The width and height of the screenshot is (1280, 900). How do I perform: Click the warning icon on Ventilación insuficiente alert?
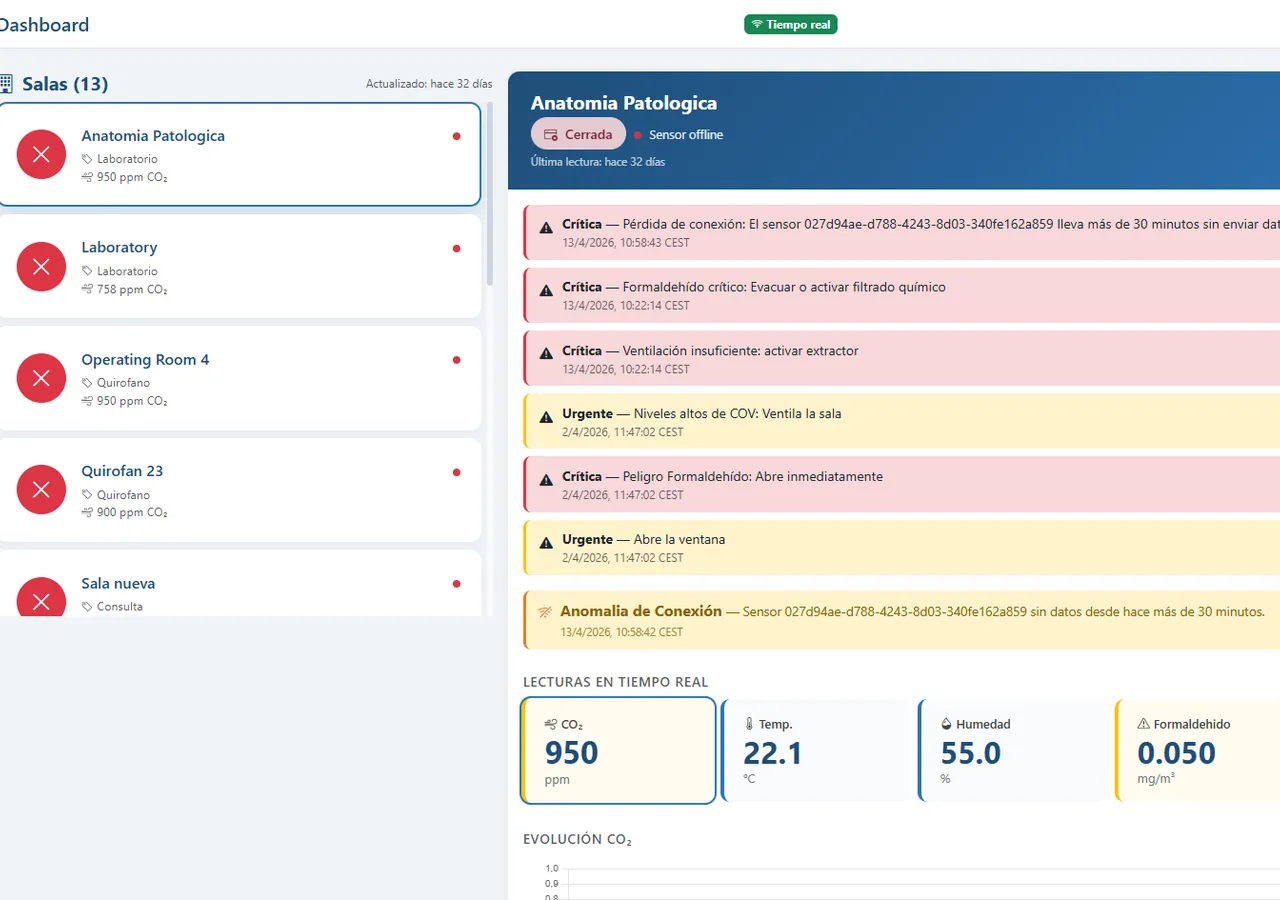click(546, 354)
